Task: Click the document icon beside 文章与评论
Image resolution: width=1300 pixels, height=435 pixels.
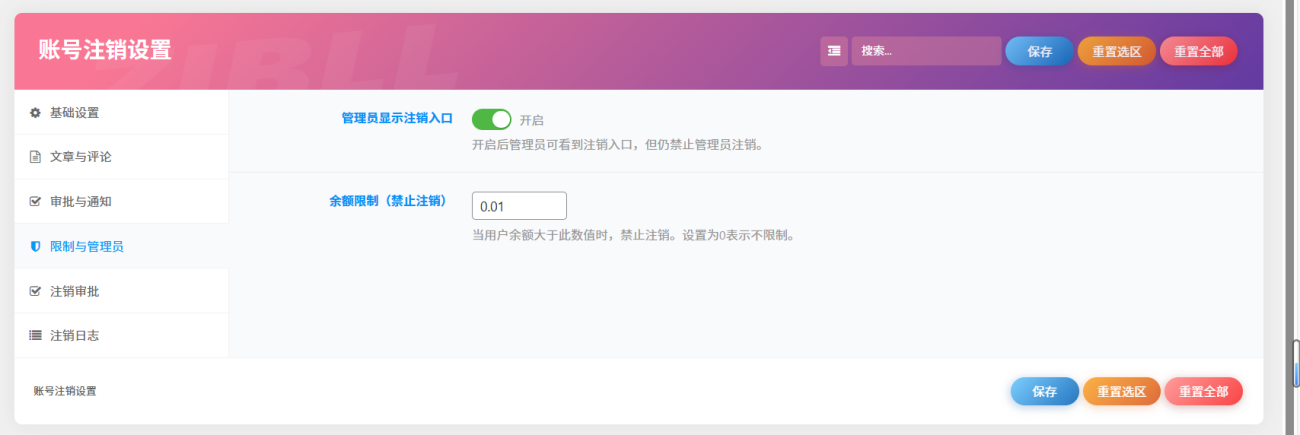Action: point(35,157)
